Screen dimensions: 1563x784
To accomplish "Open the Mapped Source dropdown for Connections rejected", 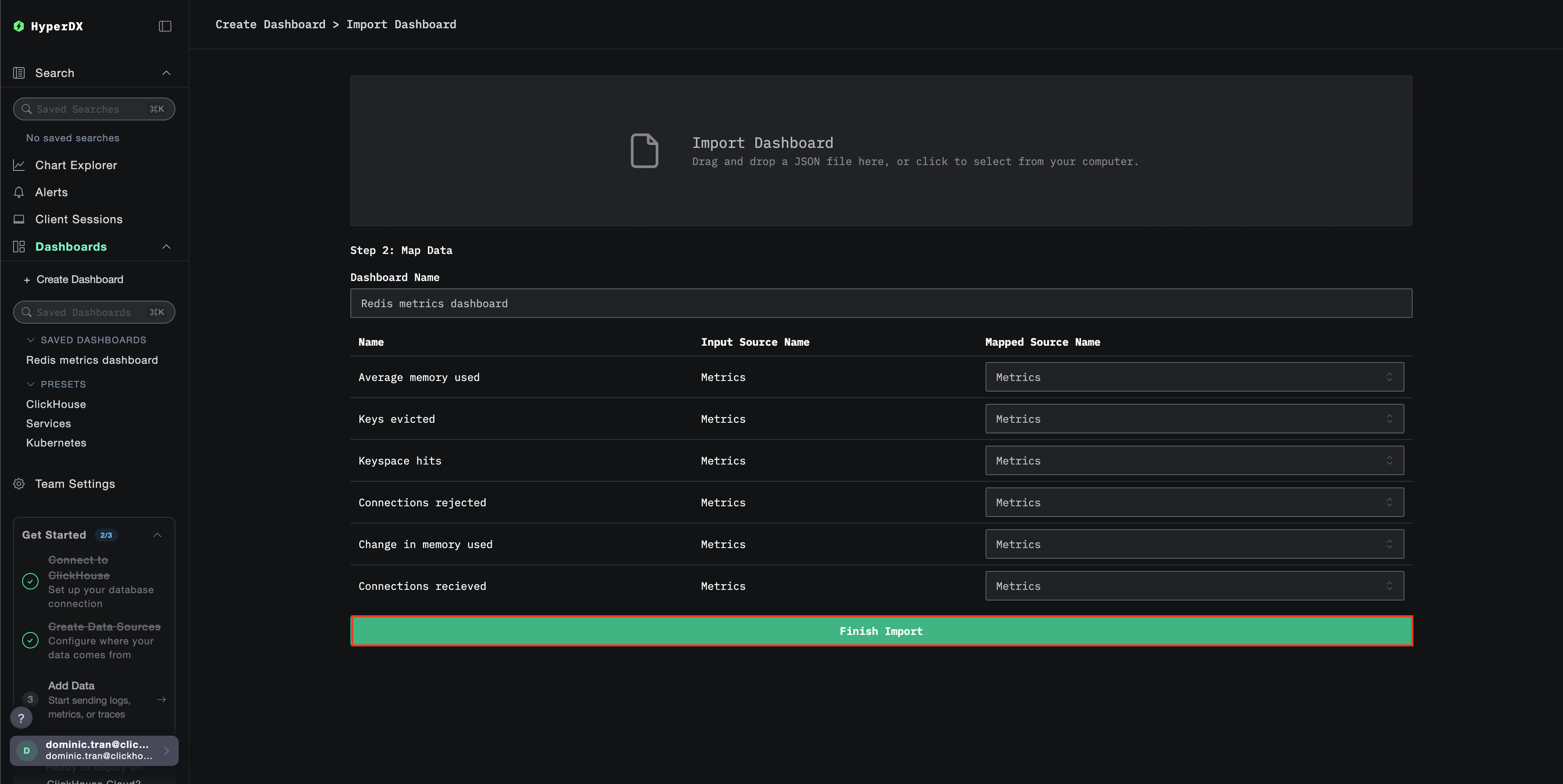I will pyautogui.click(x=1194, y=502).
